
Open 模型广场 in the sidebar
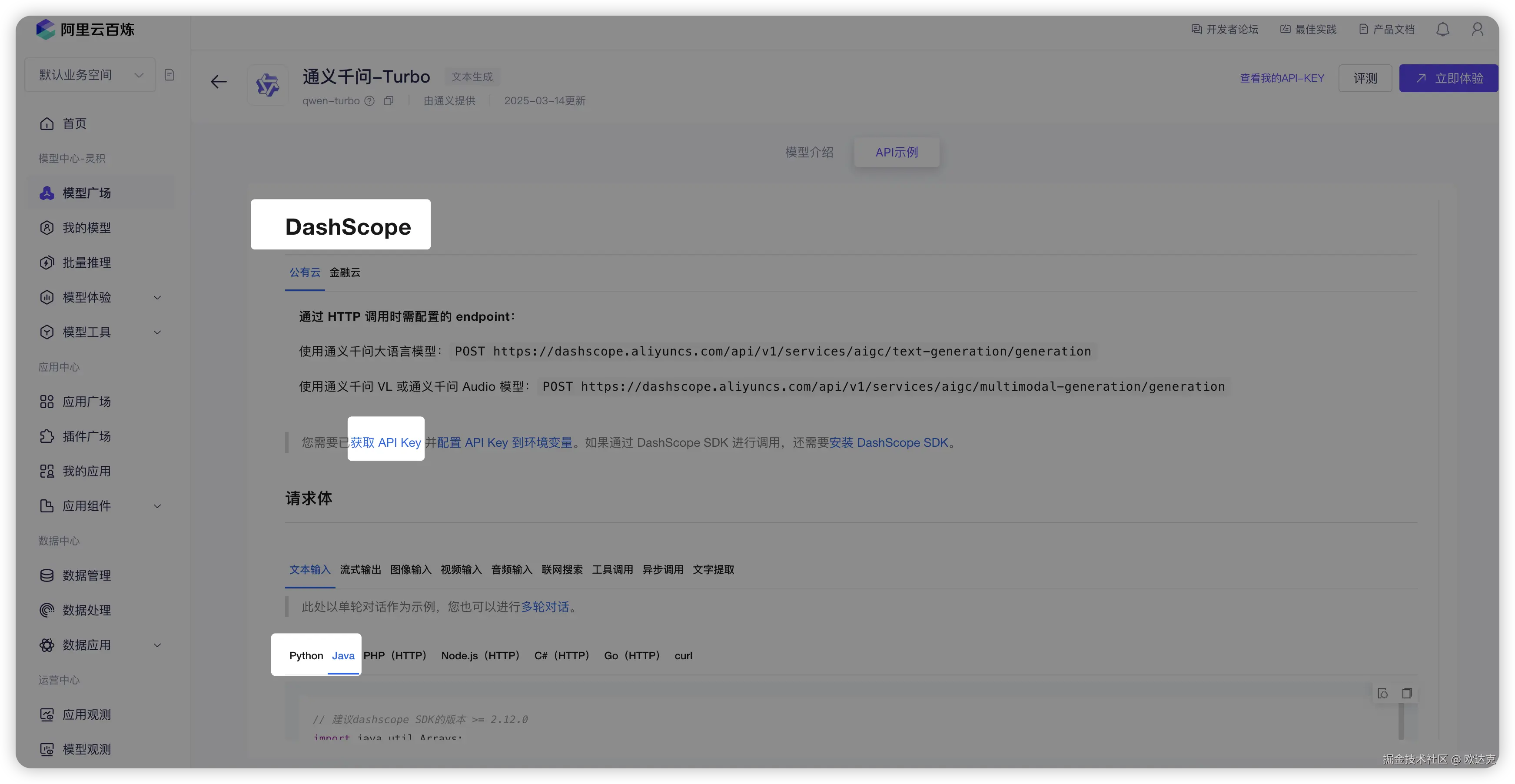point(86,193)
